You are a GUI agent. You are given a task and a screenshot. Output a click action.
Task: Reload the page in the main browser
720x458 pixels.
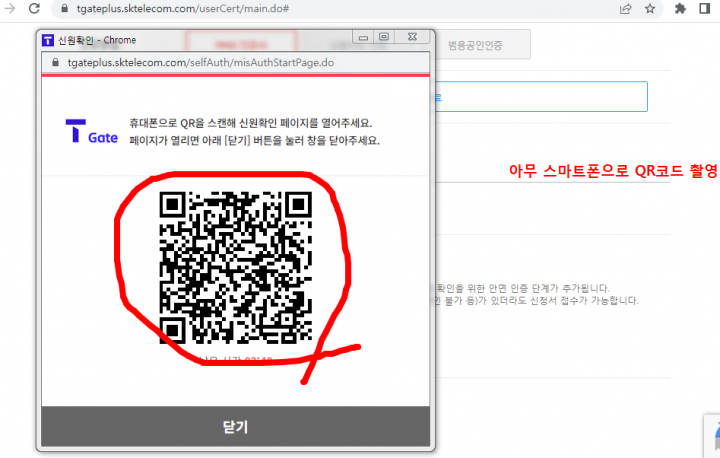(34, 8)
